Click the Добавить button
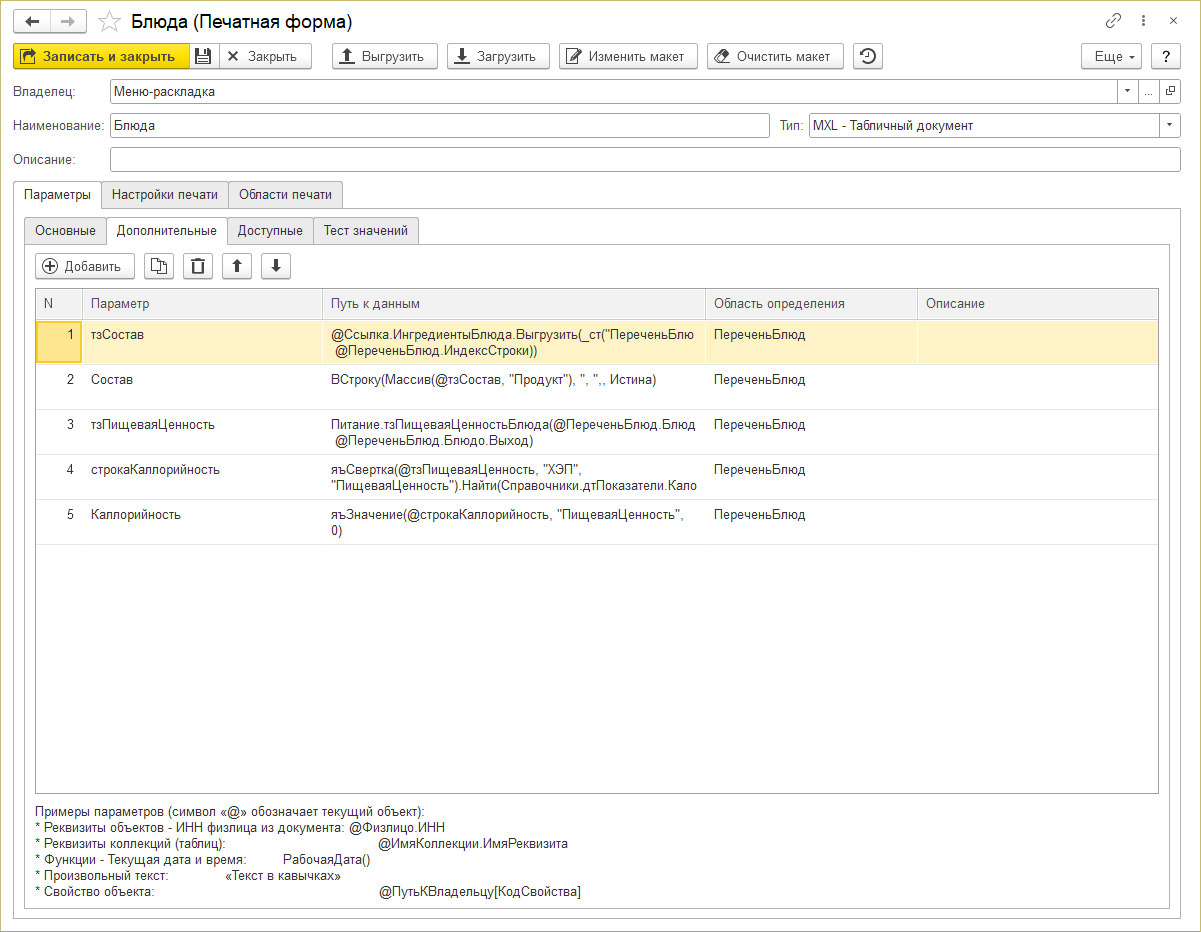The height and width of the screenshot is (932, 1201). pyautogui.click(x=85, y=266)
